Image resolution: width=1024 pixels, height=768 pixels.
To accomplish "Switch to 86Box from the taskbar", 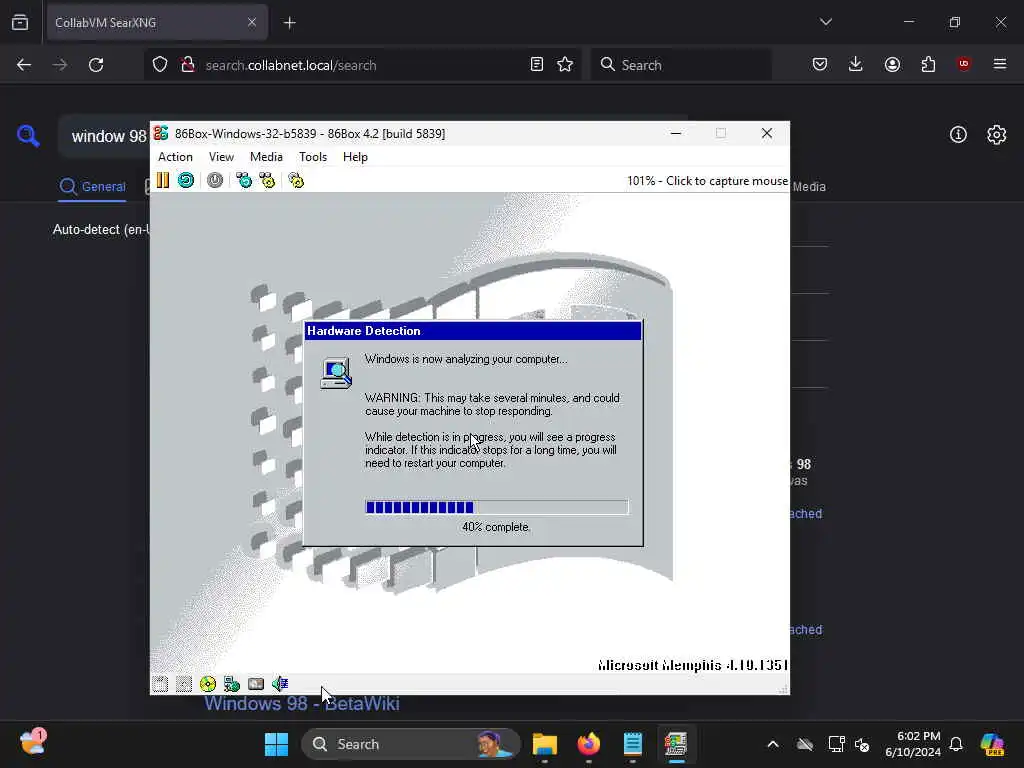I will pyautogui.click(x=677, y=744).
